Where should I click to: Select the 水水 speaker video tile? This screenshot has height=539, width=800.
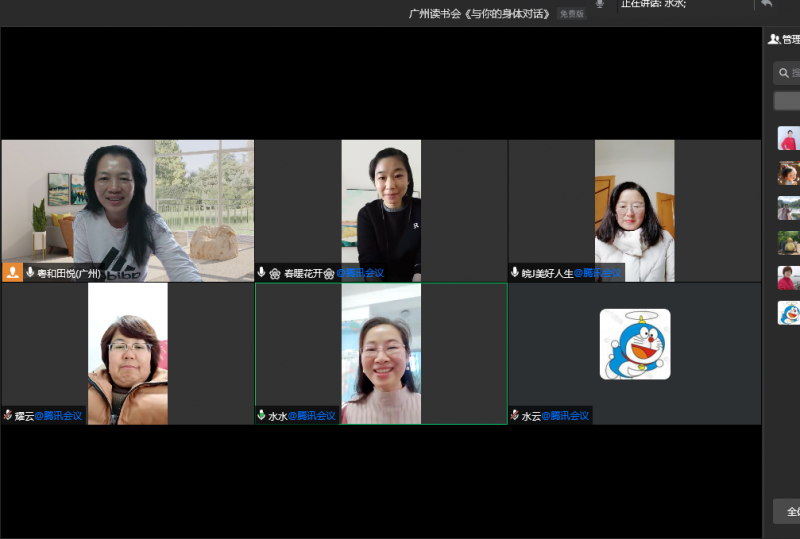click(x=381, y=353)
